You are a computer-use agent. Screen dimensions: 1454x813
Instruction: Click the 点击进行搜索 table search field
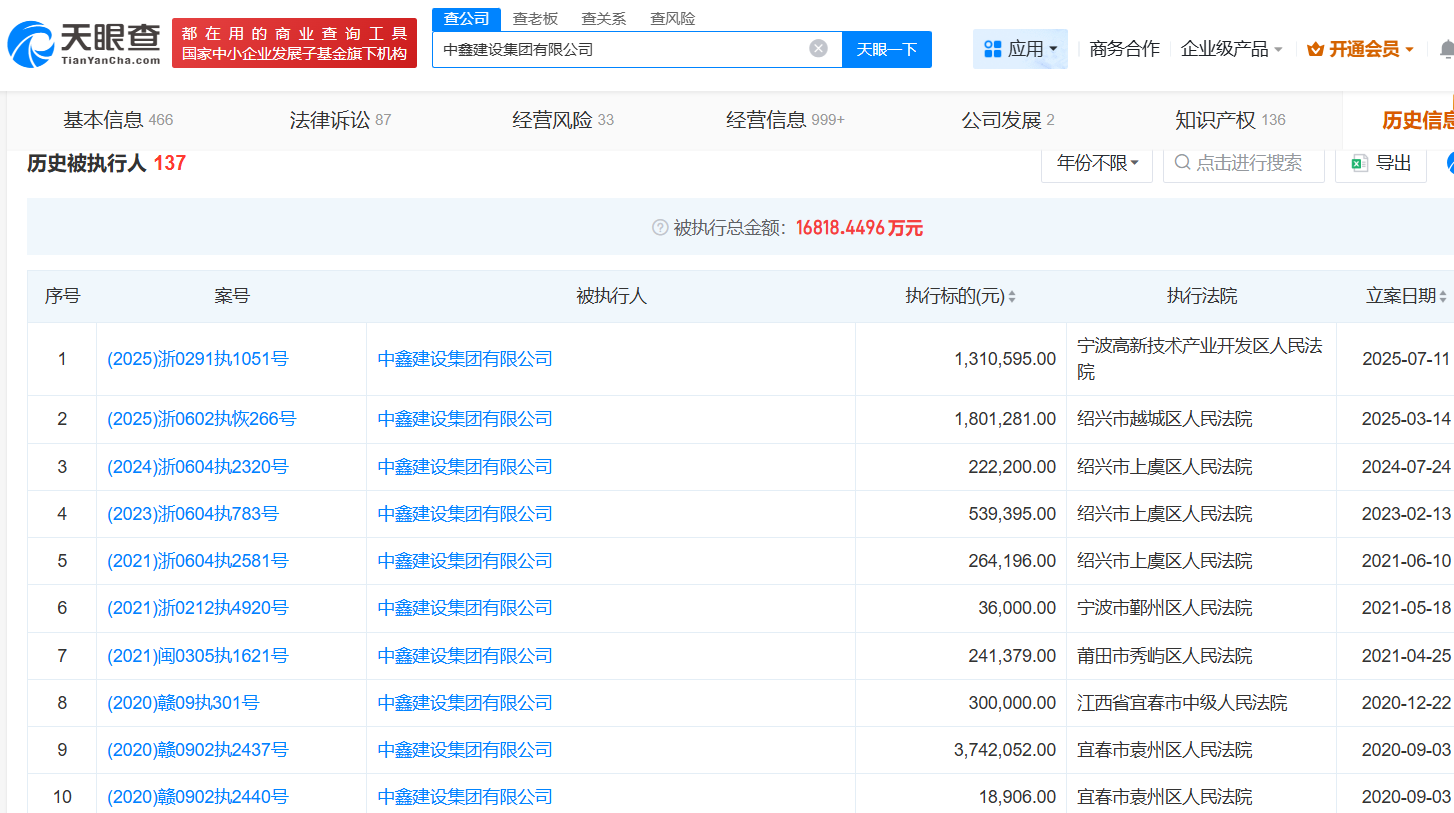click(x=1248, y=164)
